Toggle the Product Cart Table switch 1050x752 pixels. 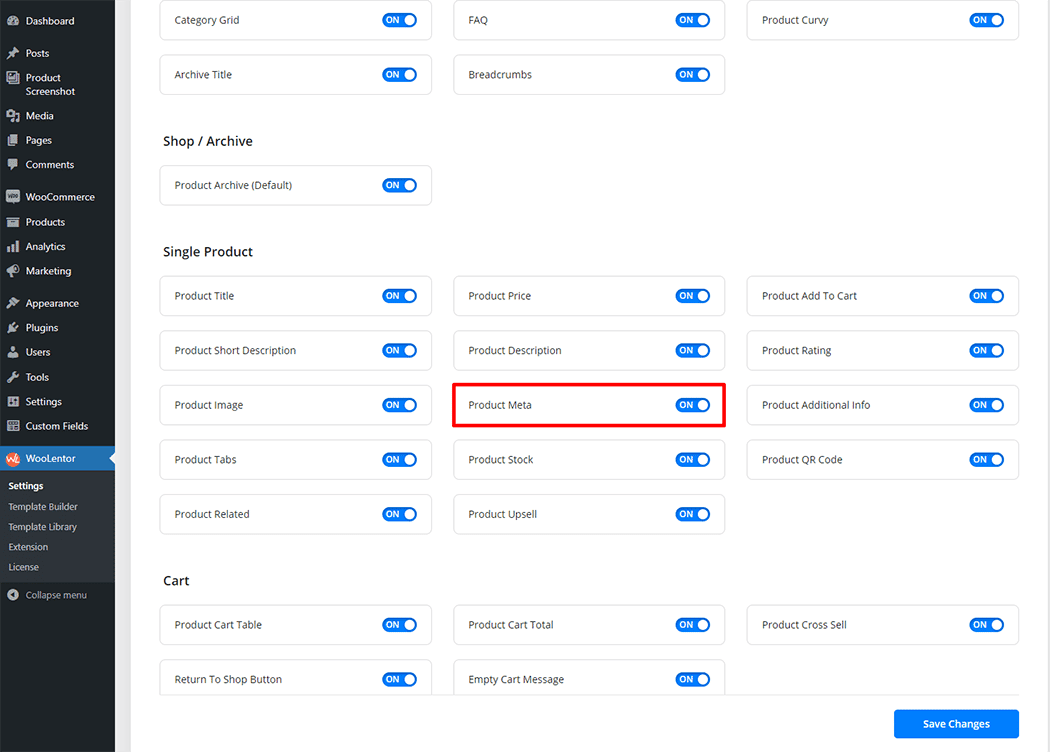399,625
